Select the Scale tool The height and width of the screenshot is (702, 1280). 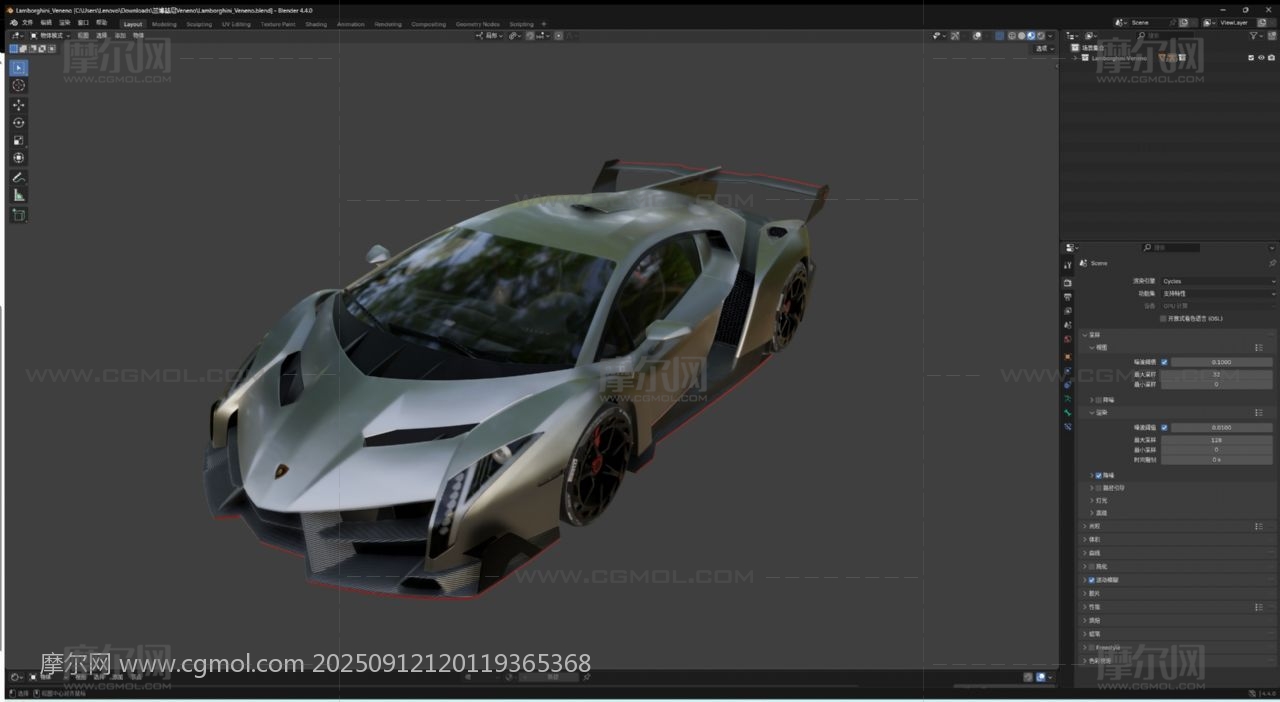coord(18,140)
